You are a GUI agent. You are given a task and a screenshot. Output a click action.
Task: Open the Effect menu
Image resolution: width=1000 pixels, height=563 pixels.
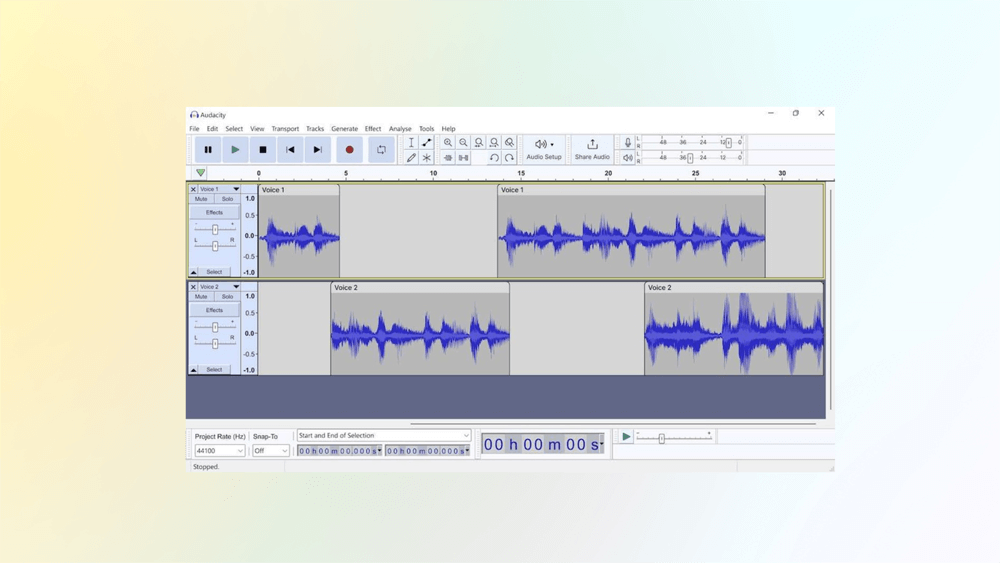click(x=373, y=129)
